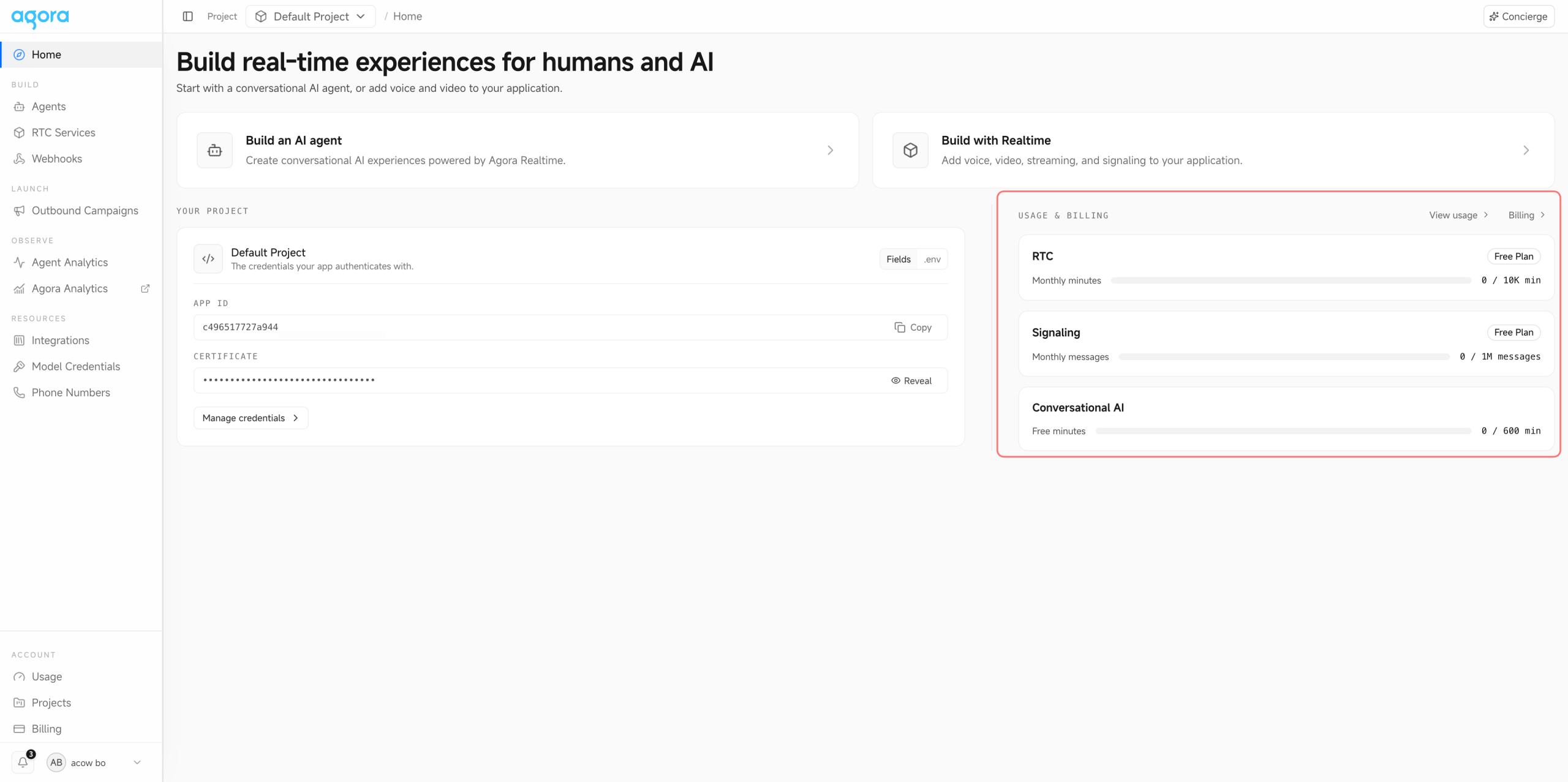Click the chevron next to Billing link
The image size is (1568, 782).
point(1542,215)
